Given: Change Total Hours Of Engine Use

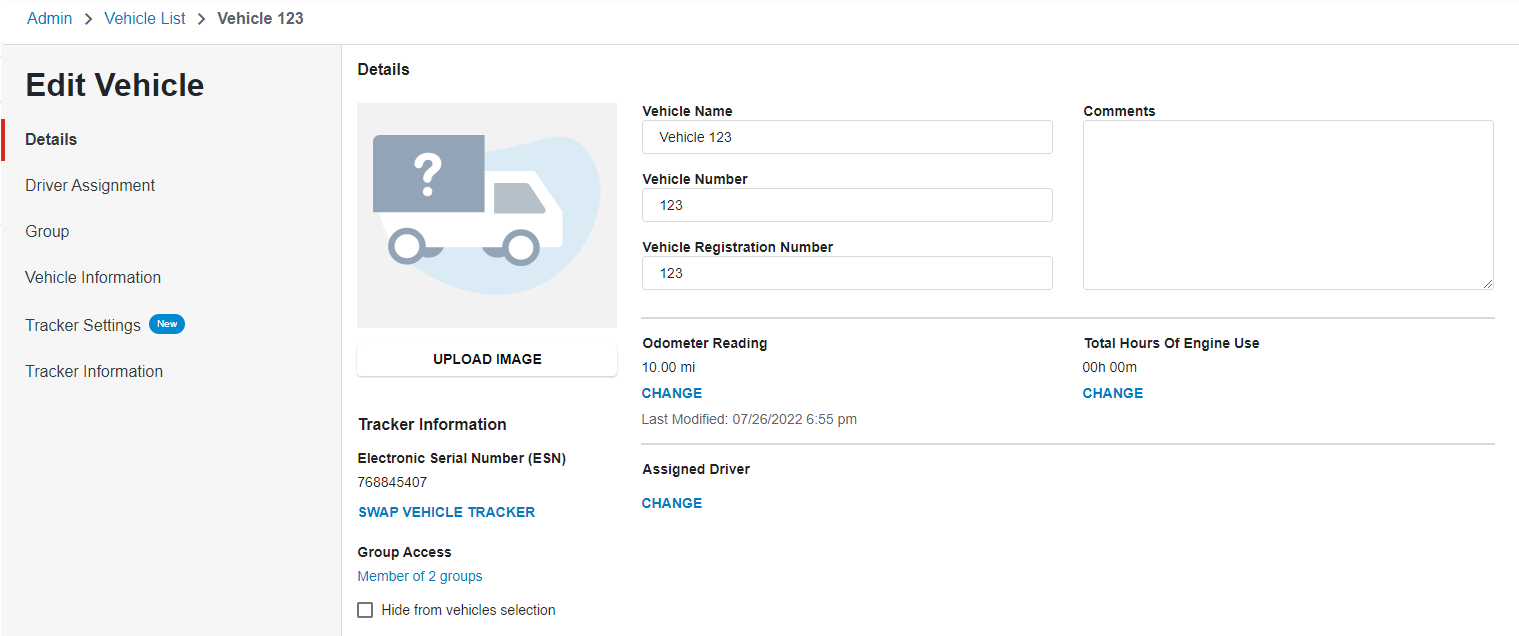Looking at the screenshot, I should tap(1112, 393).
